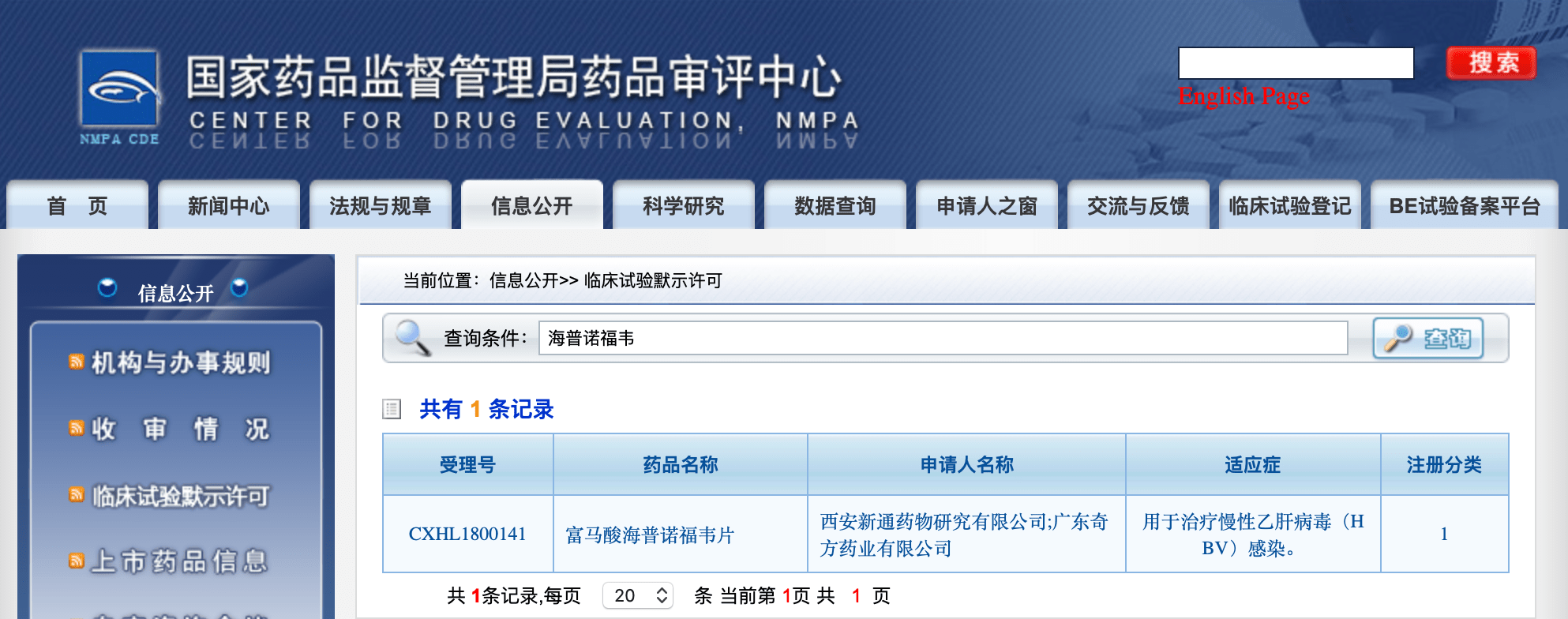Click the 申请人名称 column header
The height and width of the screenshot is (619, 1568).
pos(967,464)
